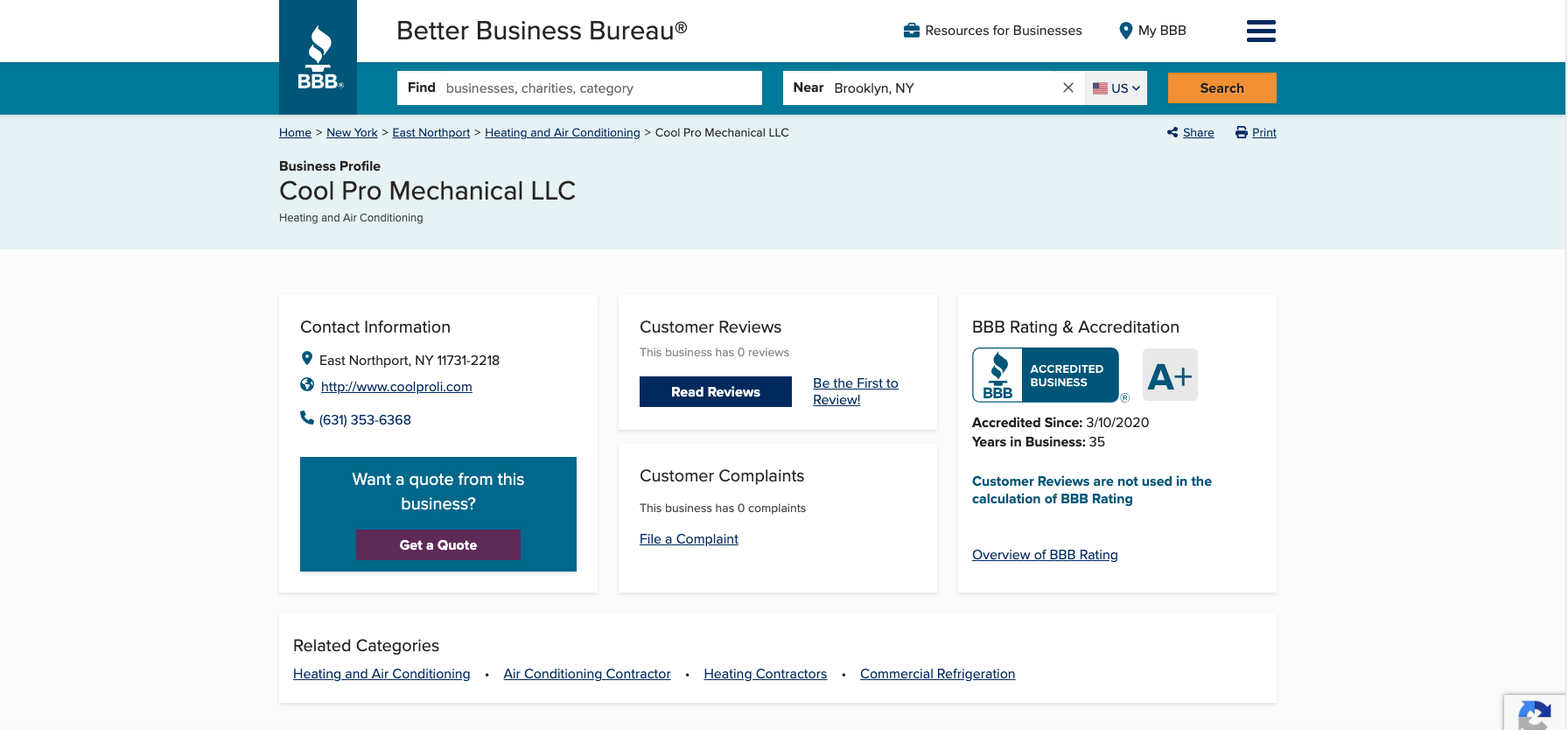Click the BBB torch logo

[x=318, y=57]
